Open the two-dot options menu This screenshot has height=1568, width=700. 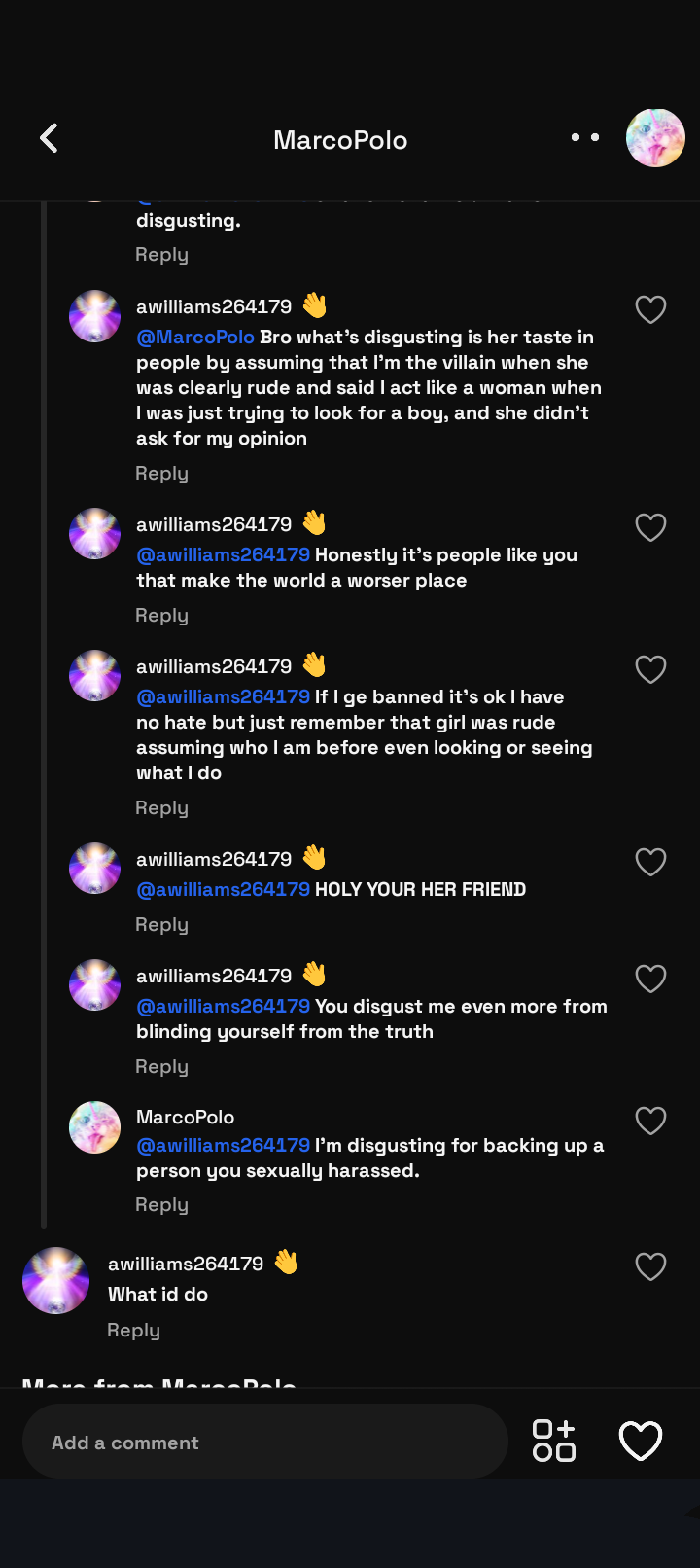(585, 137)
